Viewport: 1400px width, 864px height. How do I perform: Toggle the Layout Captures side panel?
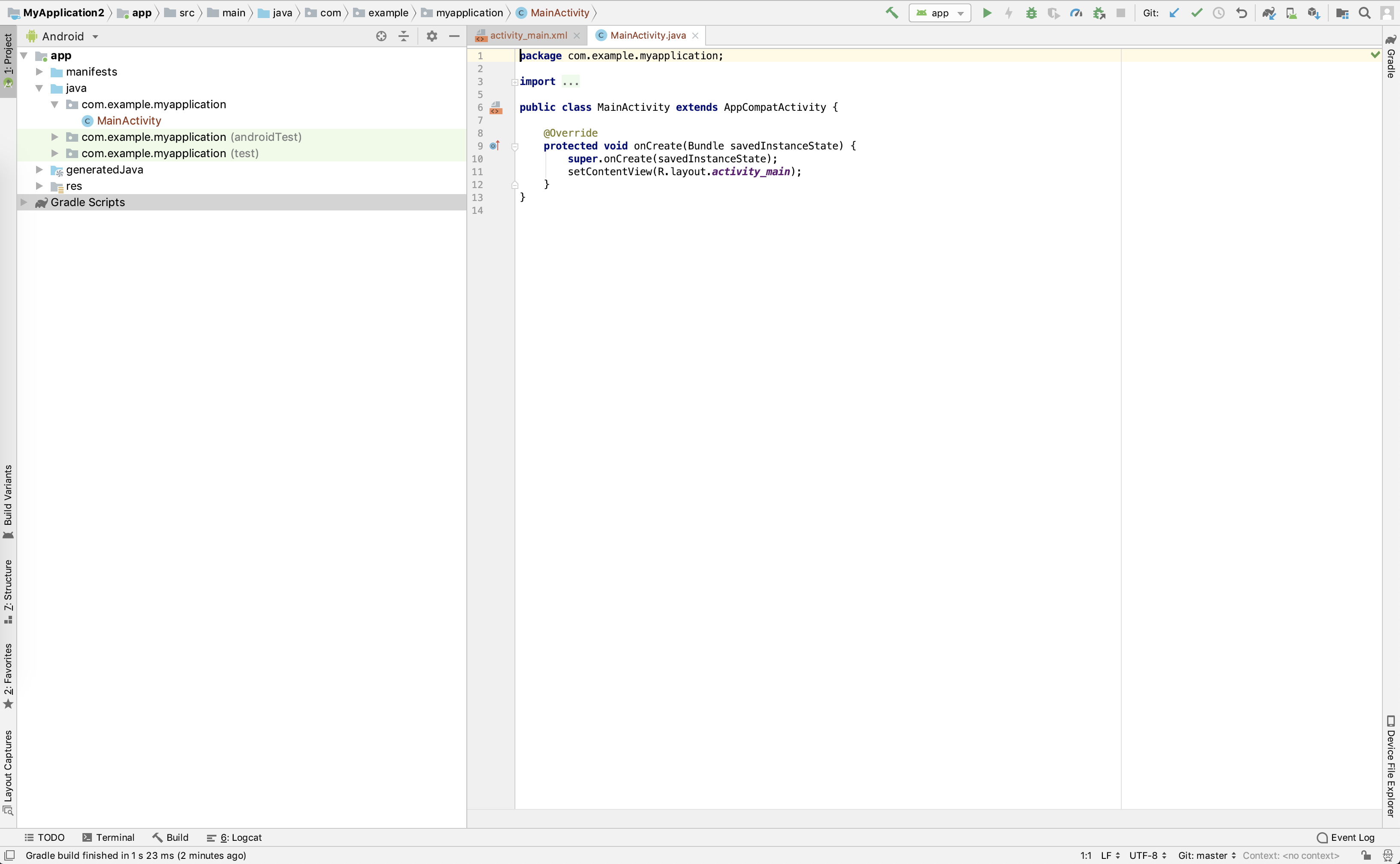pyautogui.click(x=8, y=772)
